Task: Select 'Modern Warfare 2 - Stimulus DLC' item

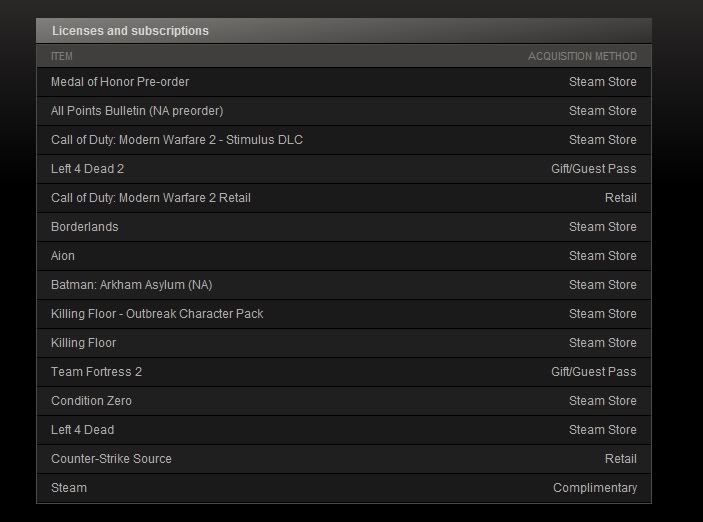Action: [x=177, y=140]
